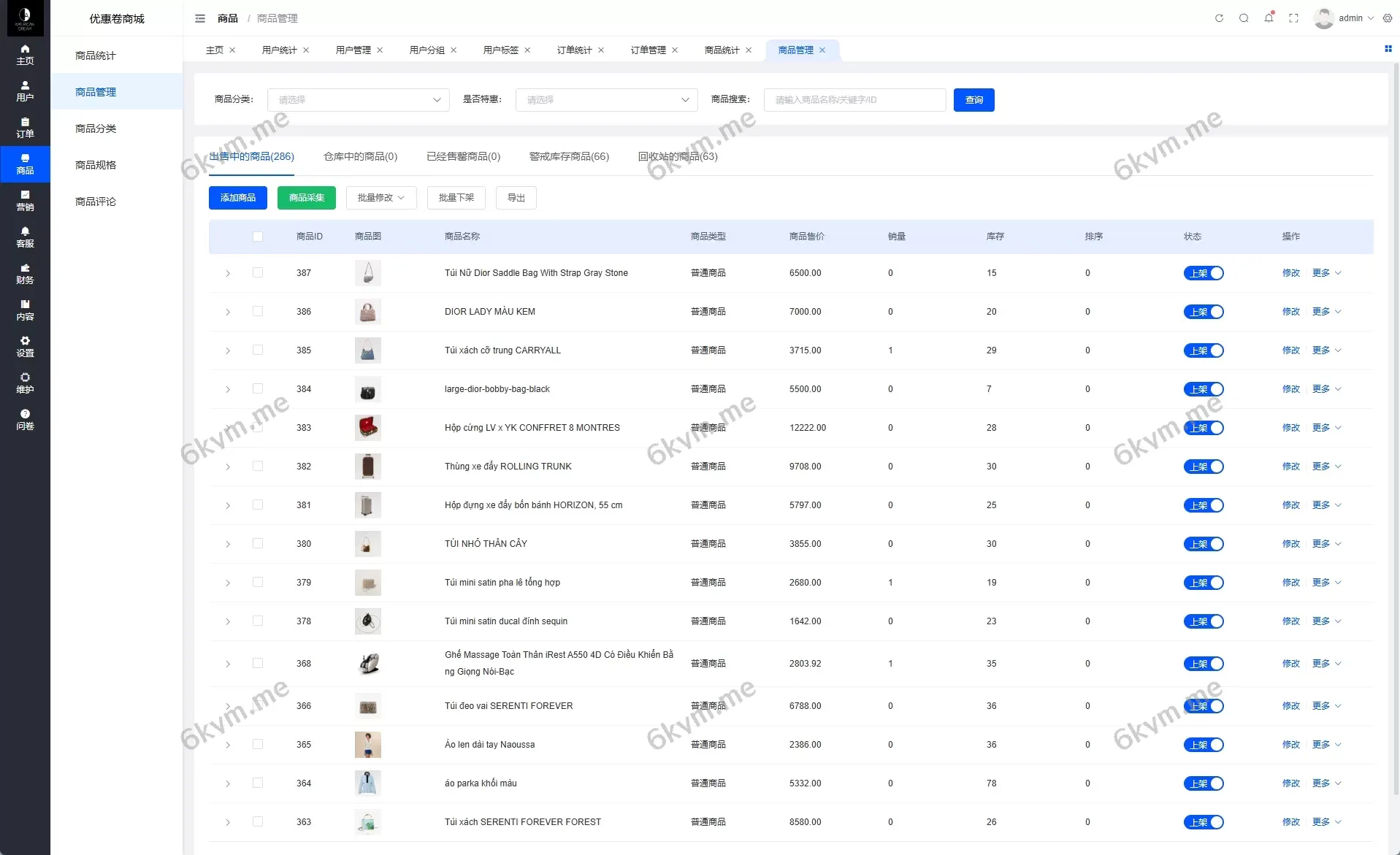The width and height of the screenshot is (1400, 855).
Task: Click the 商品搜索 input field
Action: 854,100
